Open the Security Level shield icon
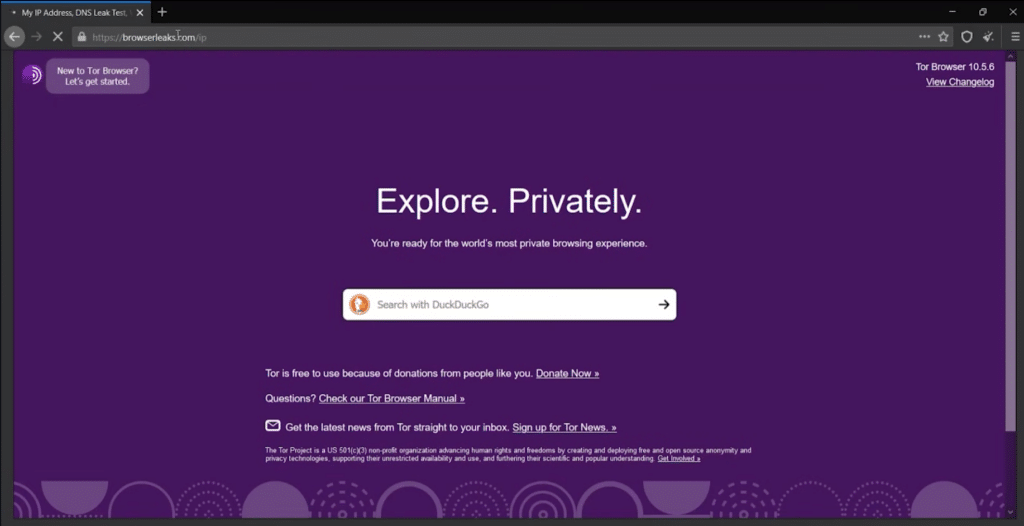Screen dimensions: 1024x526 (967, 37)
